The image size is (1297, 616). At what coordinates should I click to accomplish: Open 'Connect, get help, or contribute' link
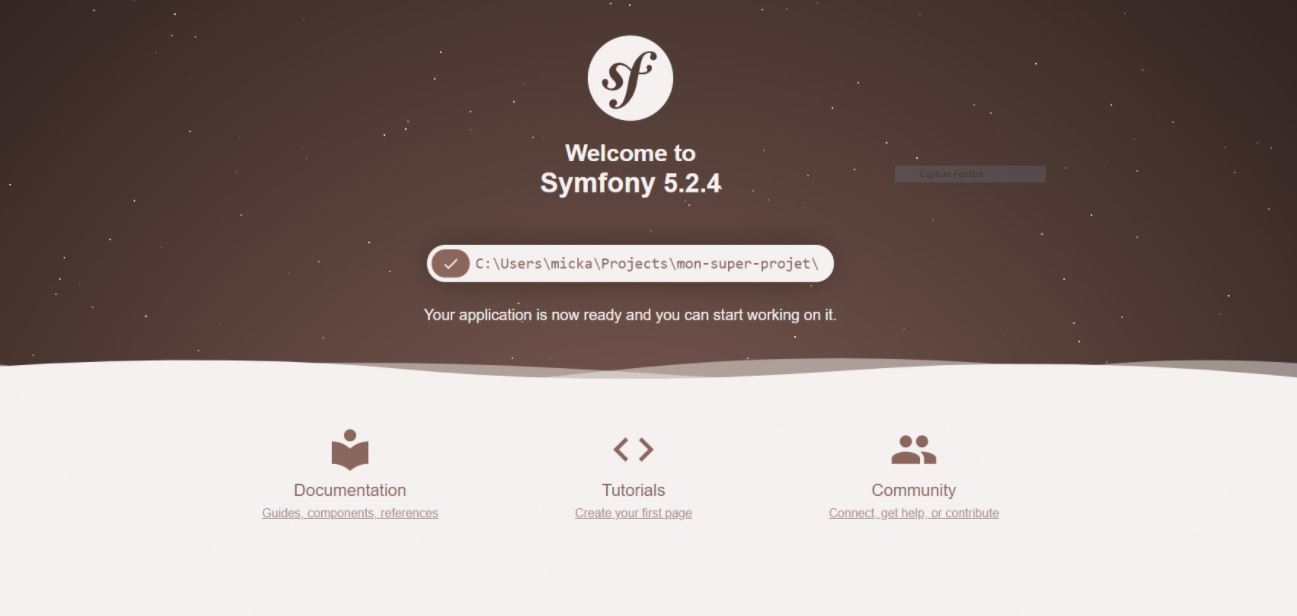[x=914, y=513]
